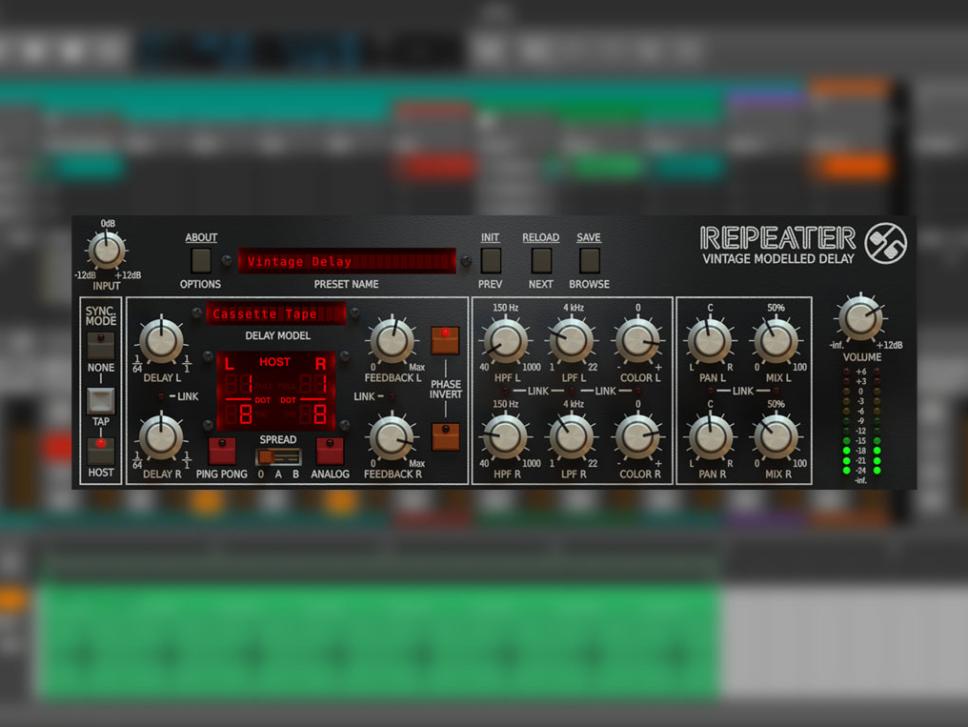This screenshot has width=968, height=727.
Task: Select the Host sync mode
Action: (100, 450)
